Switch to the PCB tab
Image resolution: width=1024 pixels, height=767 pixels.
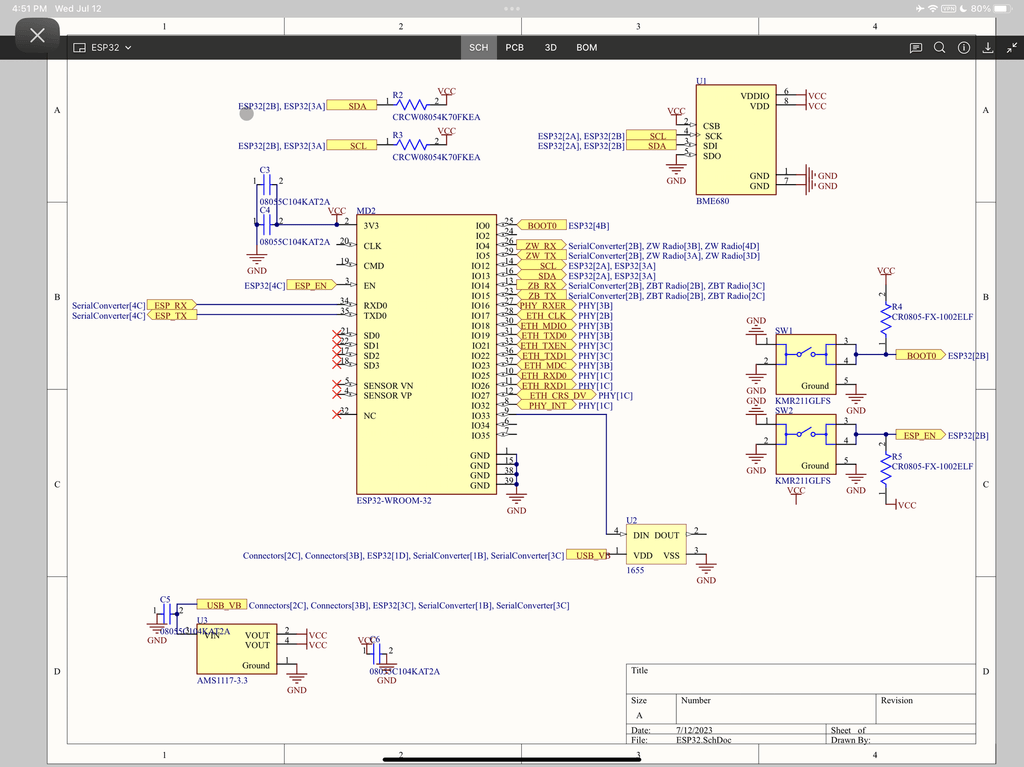515,48
